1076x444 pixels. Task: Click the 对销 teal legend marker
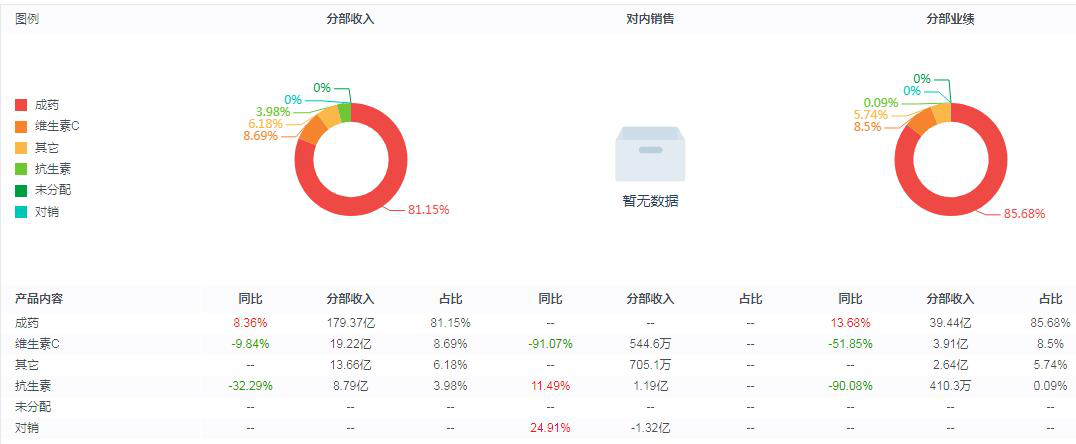[22, 212]
